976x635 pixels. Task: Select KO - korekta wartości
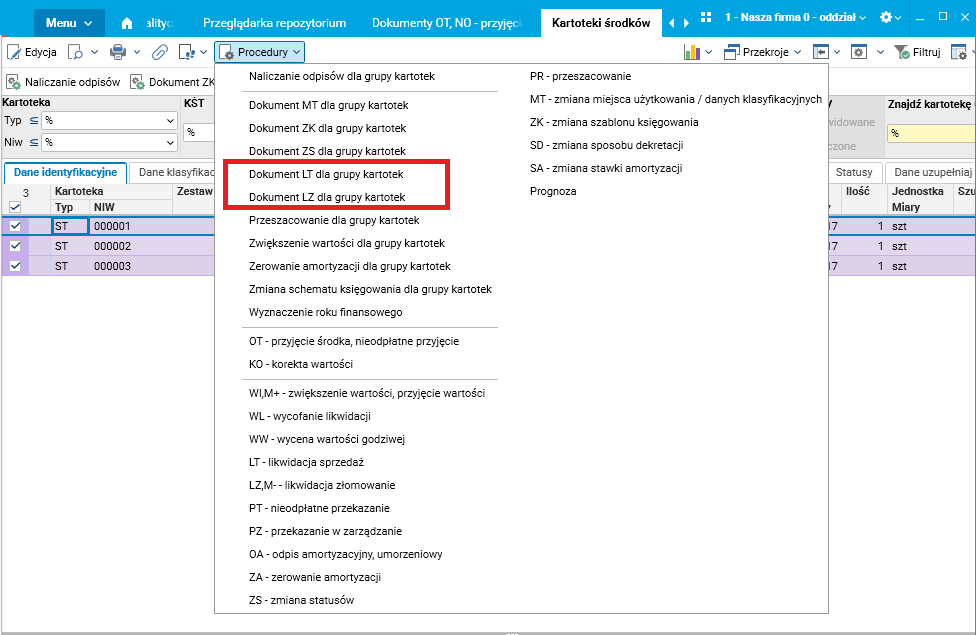coord(301,364)
